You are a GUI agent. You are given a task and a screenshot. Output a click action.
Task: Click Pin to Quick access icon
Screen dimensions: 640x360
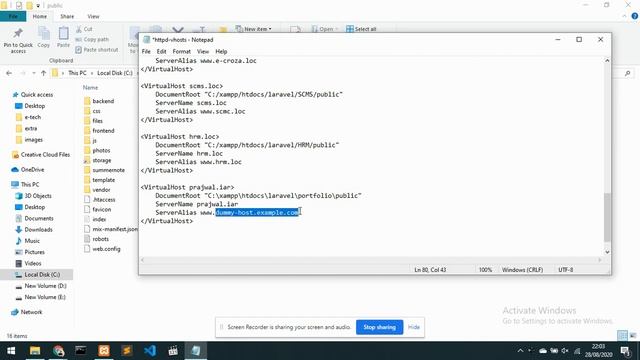(x=18, y=40)
